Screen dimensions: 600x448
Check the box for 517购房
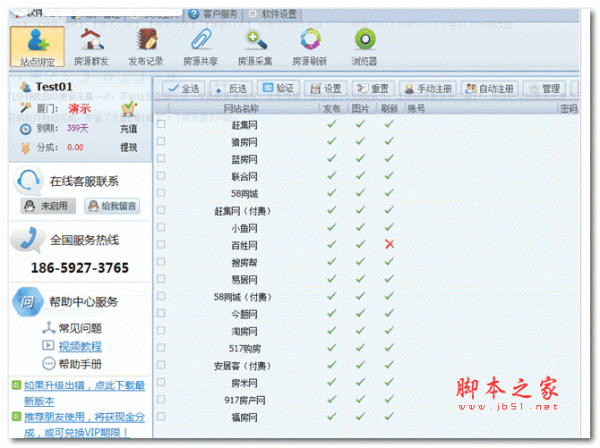click(x=161, y=348)
